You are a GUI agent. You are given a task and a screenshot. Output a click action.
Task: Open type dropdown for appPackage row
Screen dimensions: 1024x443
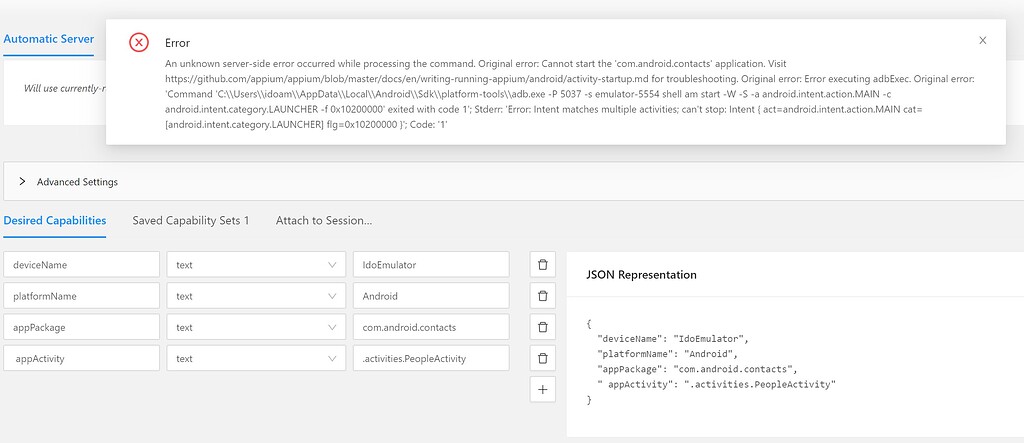coord(256,327)
